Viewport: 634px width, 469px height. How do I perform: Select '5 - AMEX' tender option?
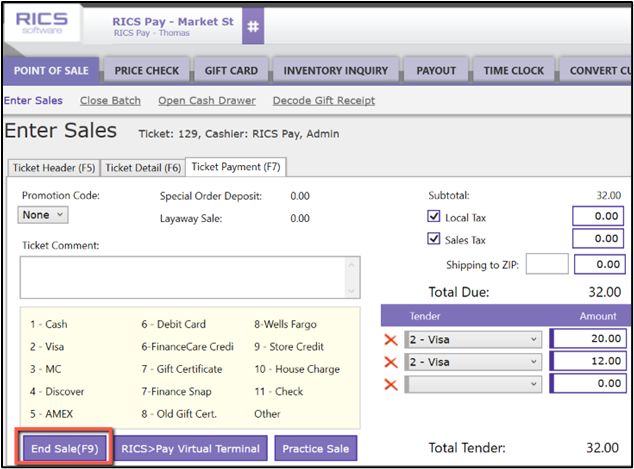click(x=51, y=414)
